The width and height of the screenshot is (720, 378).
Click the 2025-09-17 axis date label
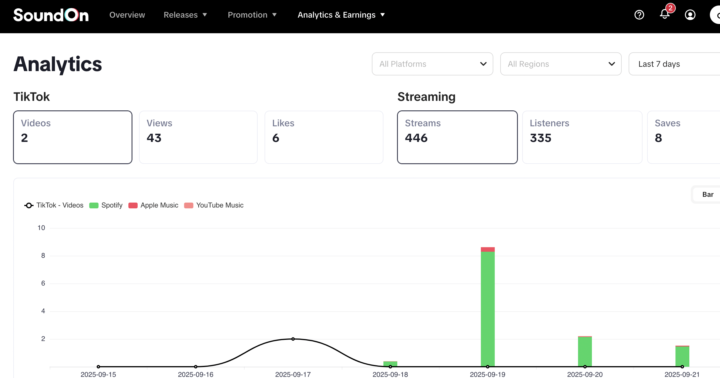(293, 374)
